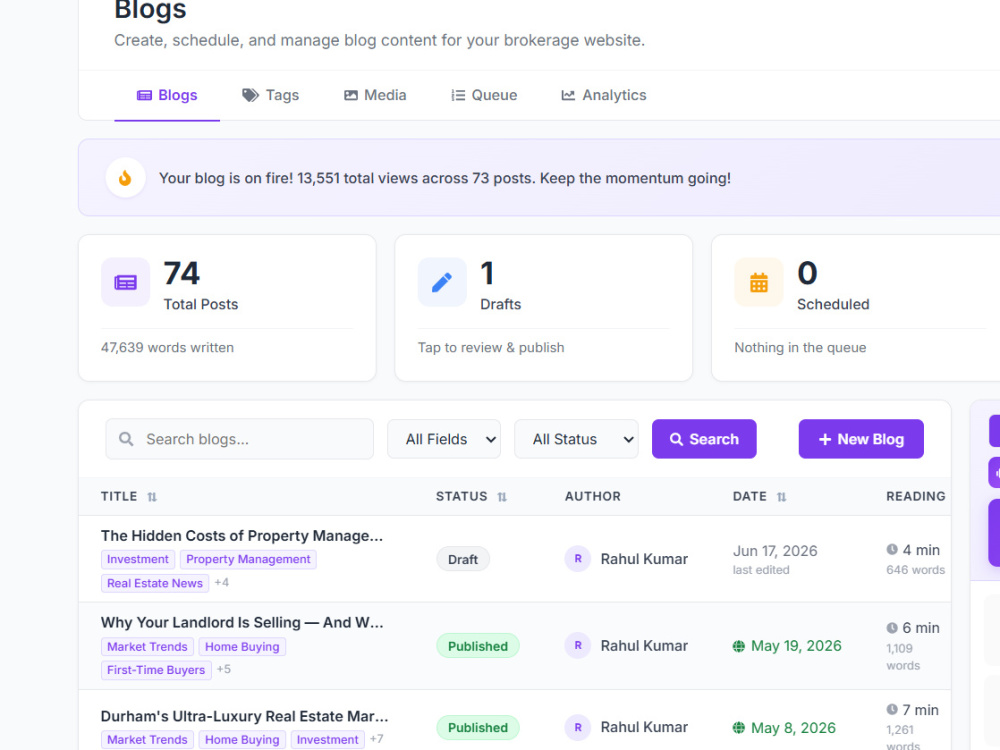1000x750 pixels.
Task: Click Market Trends tag on Landlord post
Action: (x=147, y=647)
